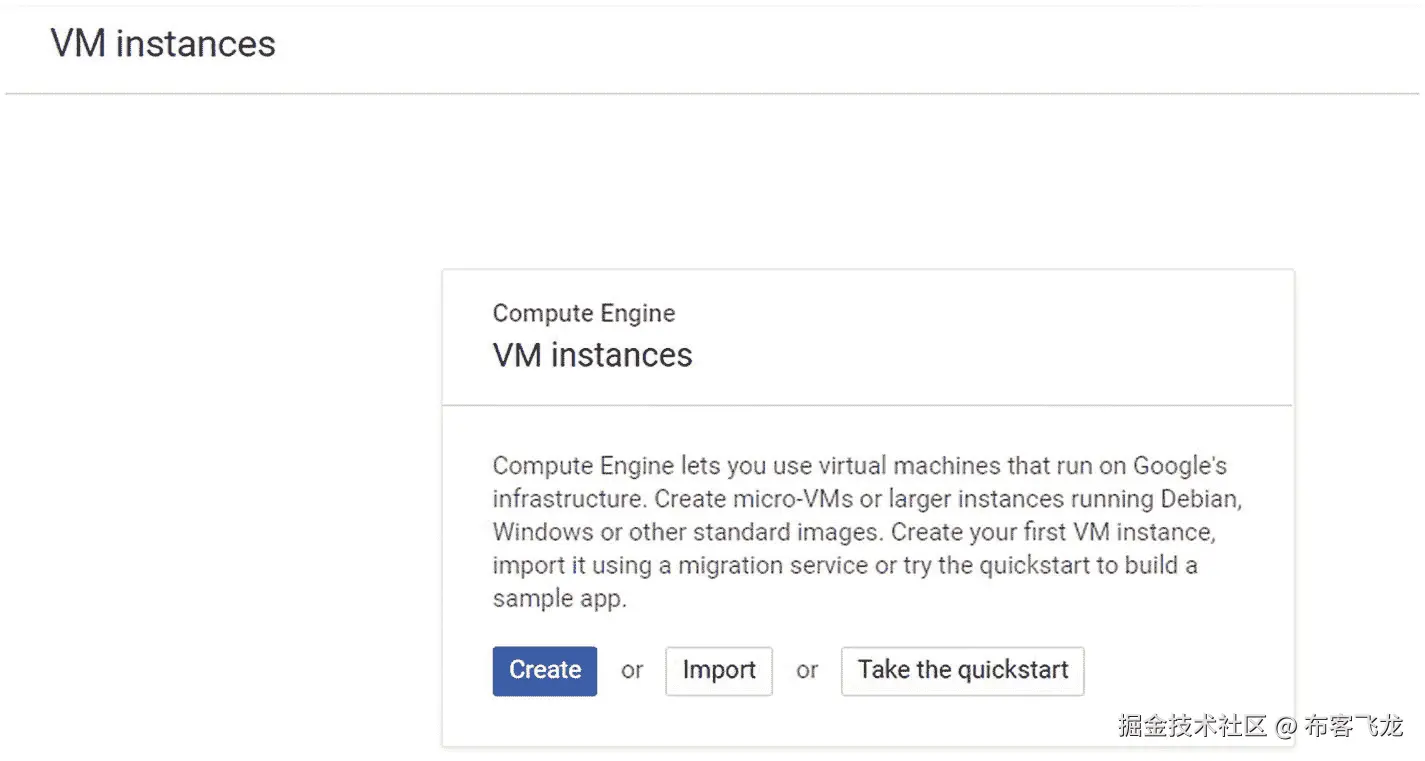Click the "or" before Take the quickstart
This screenshot has height=761, width=1425.
point(807,671)
